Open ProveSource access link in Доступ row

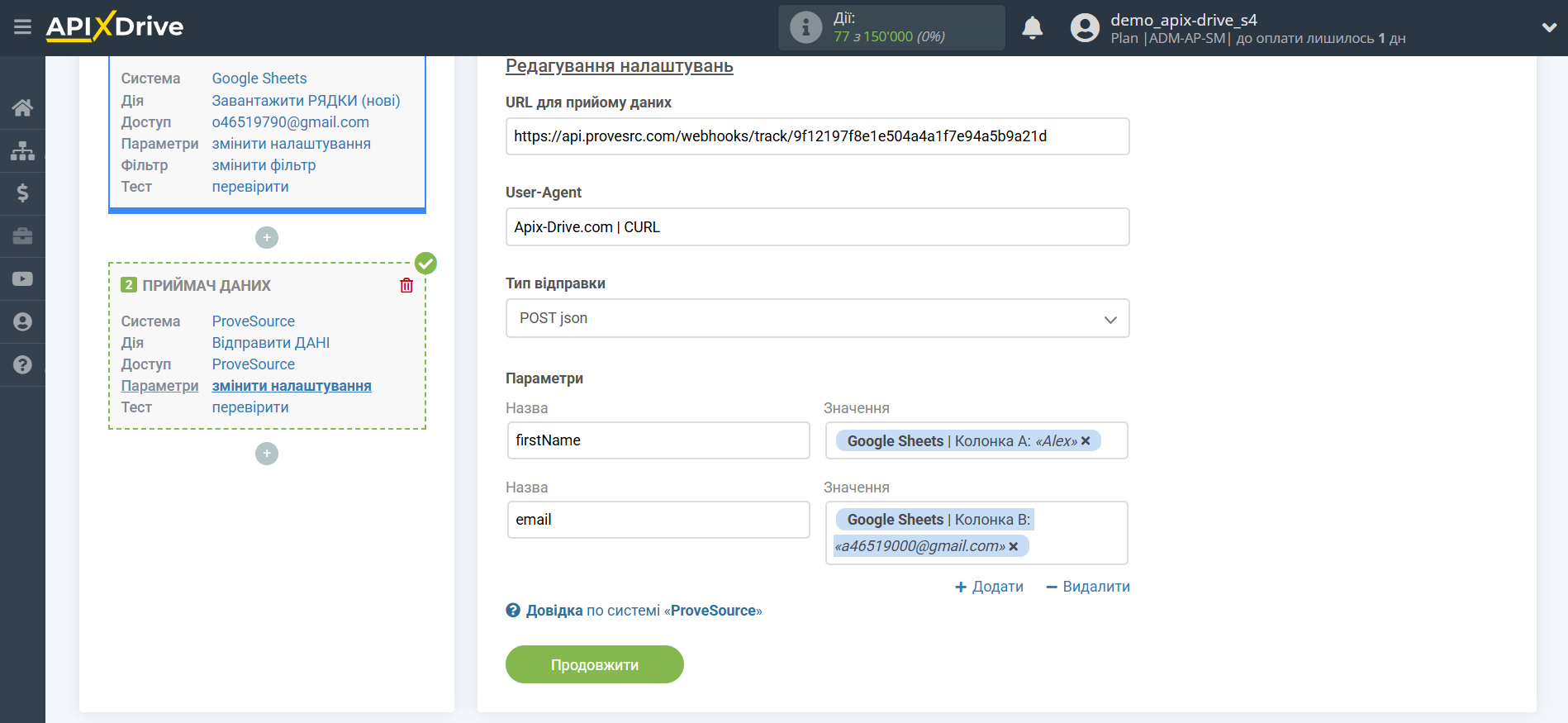(x=254, y=364)
